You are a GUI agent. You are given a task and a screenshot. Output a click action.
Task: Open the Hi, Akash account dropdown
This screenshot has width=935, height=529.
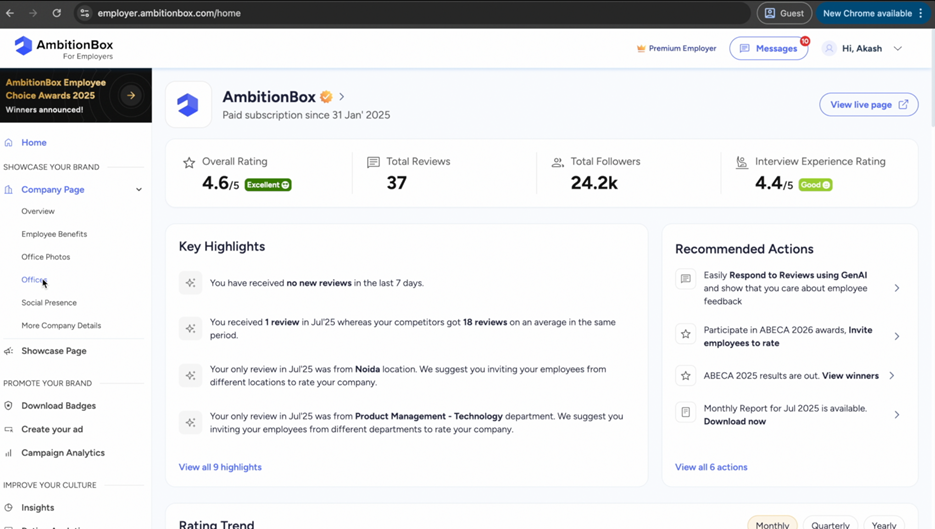[x=897, y=48]
